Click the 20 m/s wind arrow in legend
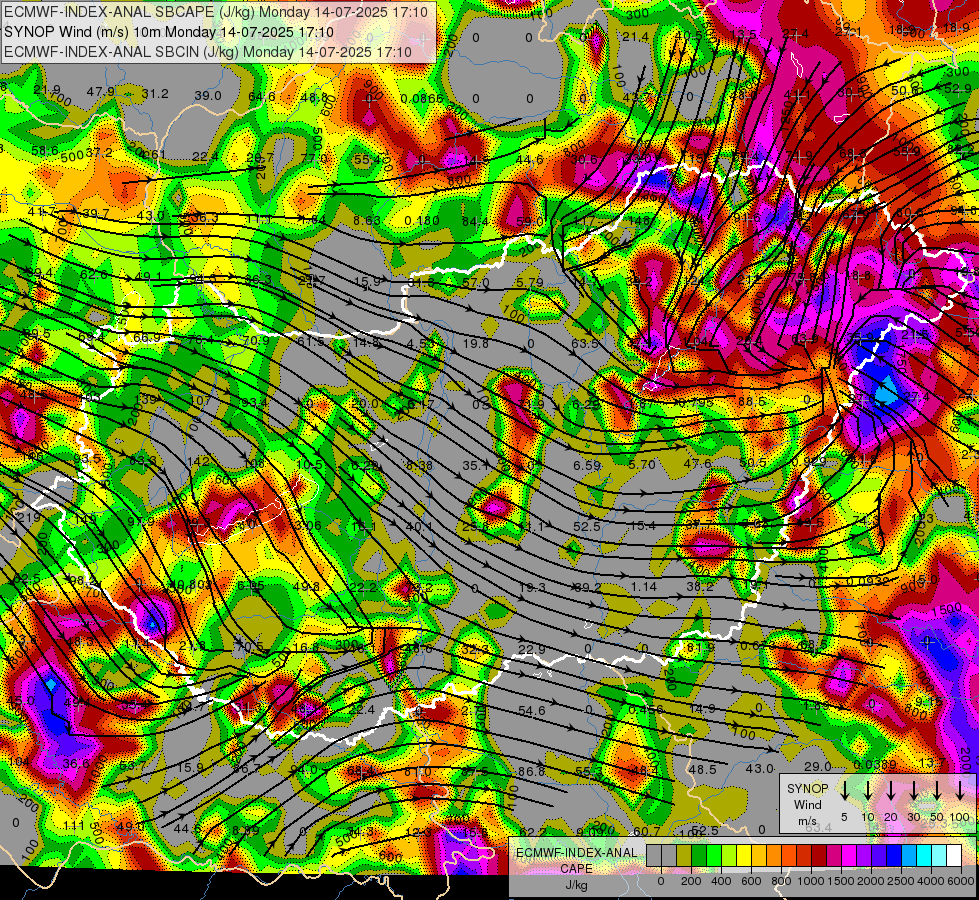 pos(890,790)
